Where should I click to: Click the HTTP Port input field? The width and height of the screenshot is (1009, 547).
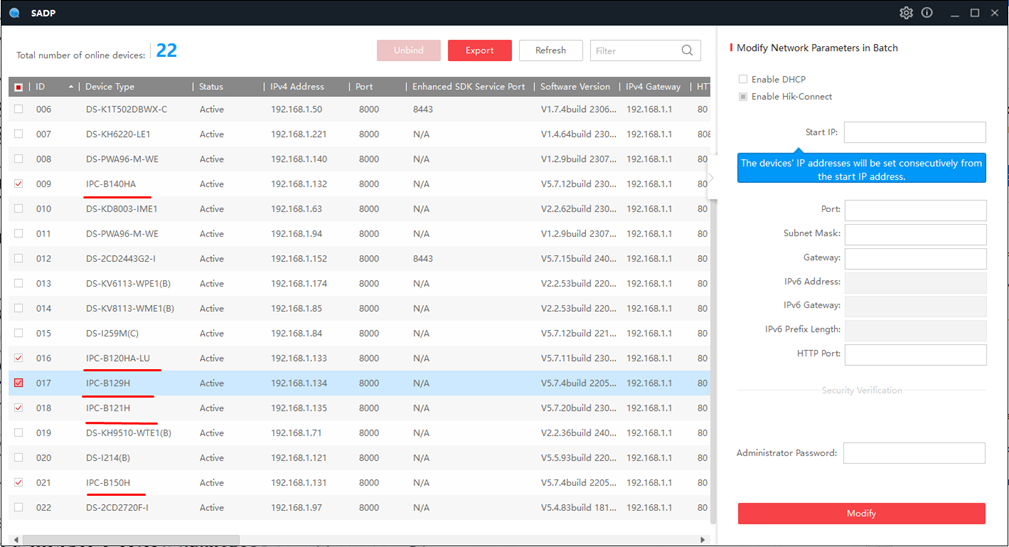coord(915,355)
